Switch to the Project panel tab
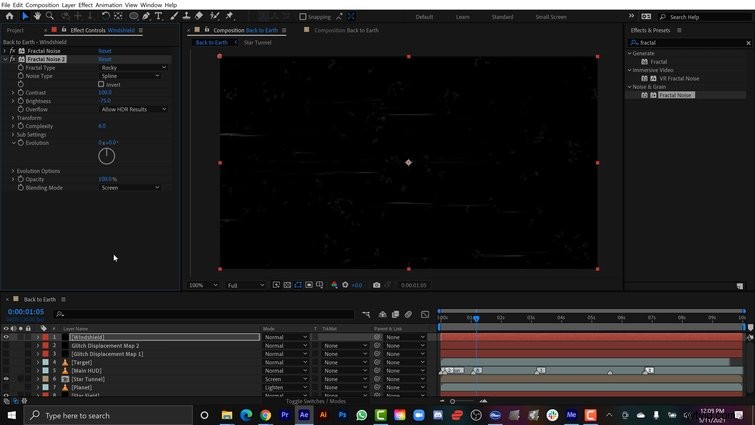 tap(15, 30)
